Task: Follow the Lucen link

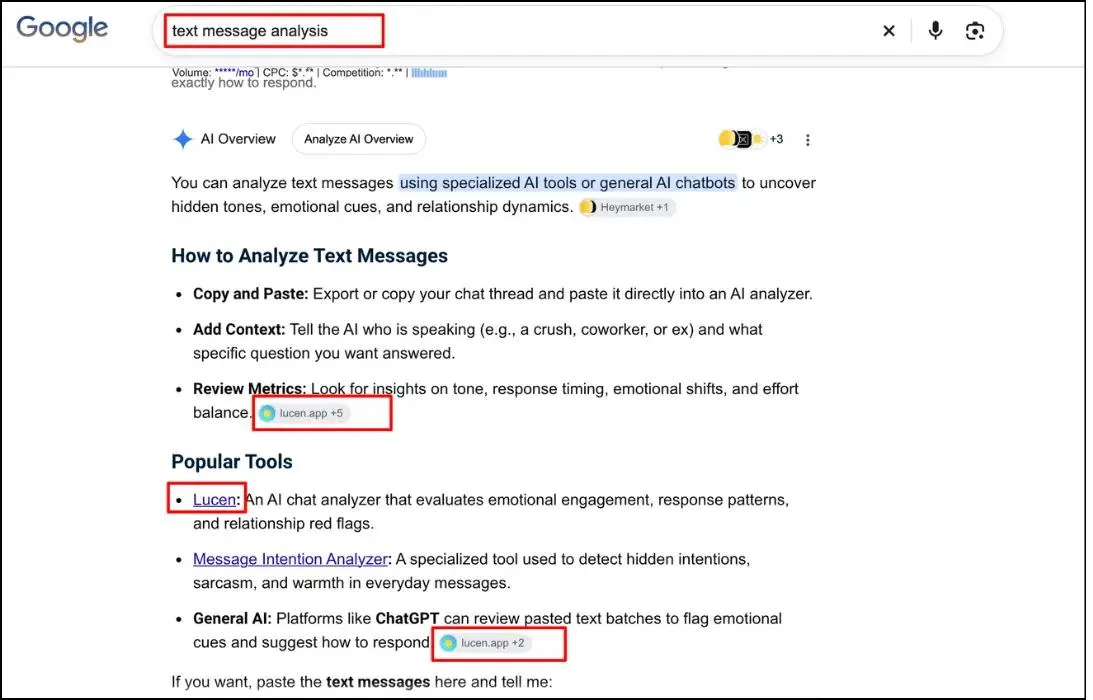Action: 215,499
